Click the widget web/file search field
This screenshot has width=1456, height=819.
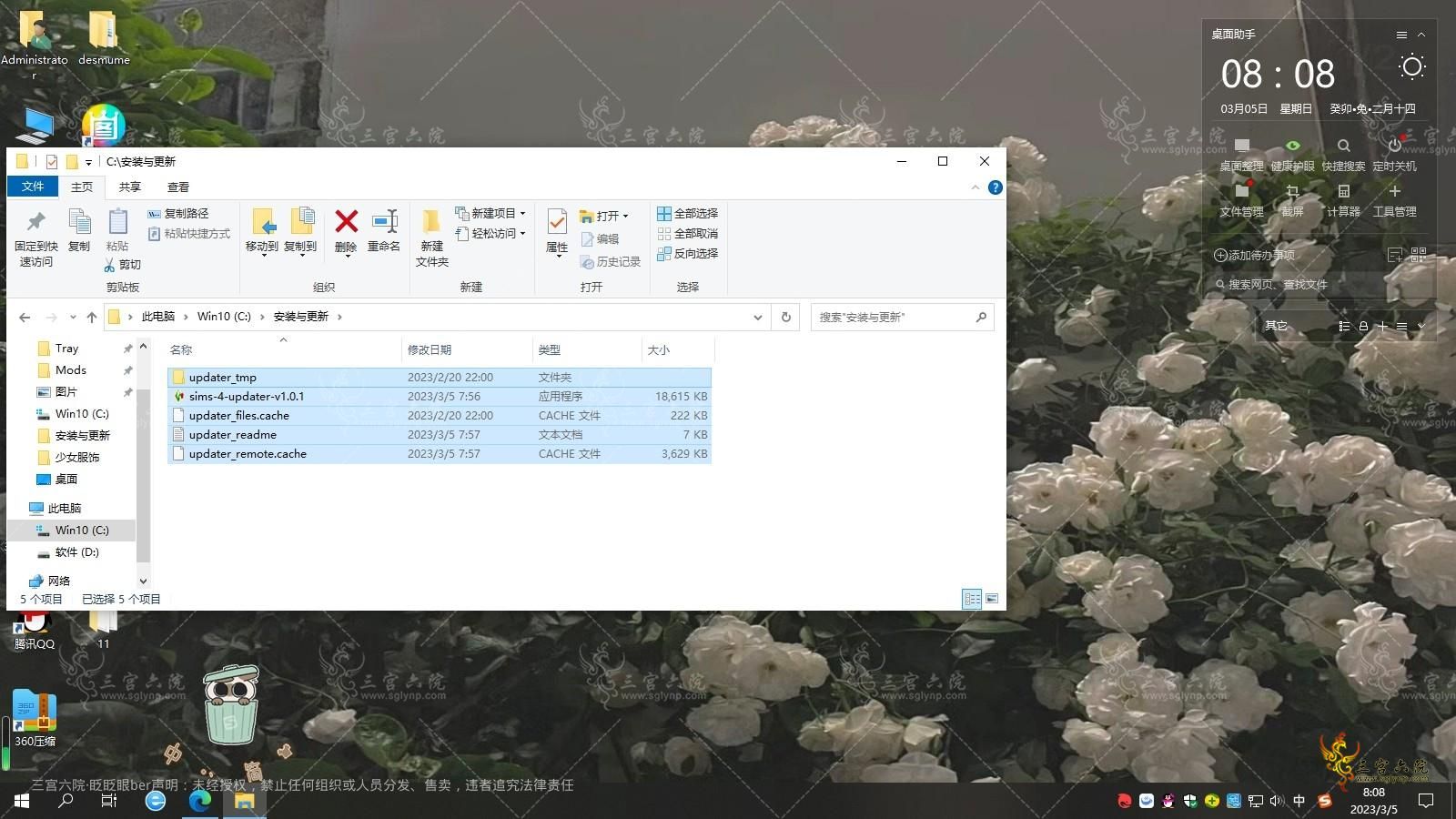[x=1319, y=285]
